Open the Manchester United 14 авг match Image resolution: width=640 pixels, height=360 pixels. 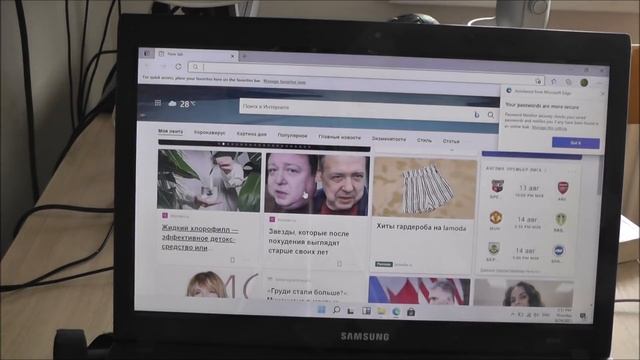pyautogui.click(x=527, y=222)
